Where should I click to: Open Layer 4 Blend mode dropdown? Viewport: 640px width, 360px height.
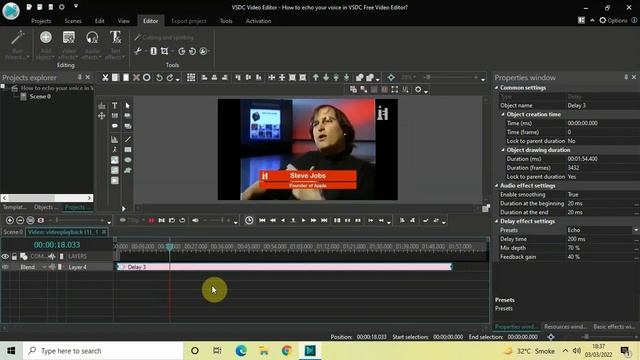pyautogui.click(x=44, y=267)
